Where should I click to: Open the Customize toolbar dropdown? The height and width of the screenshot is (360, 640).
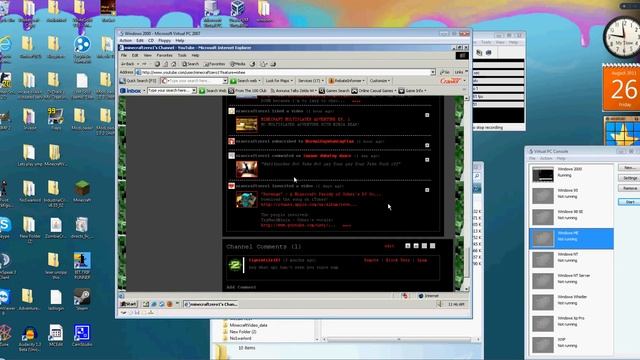click(380, 81)
